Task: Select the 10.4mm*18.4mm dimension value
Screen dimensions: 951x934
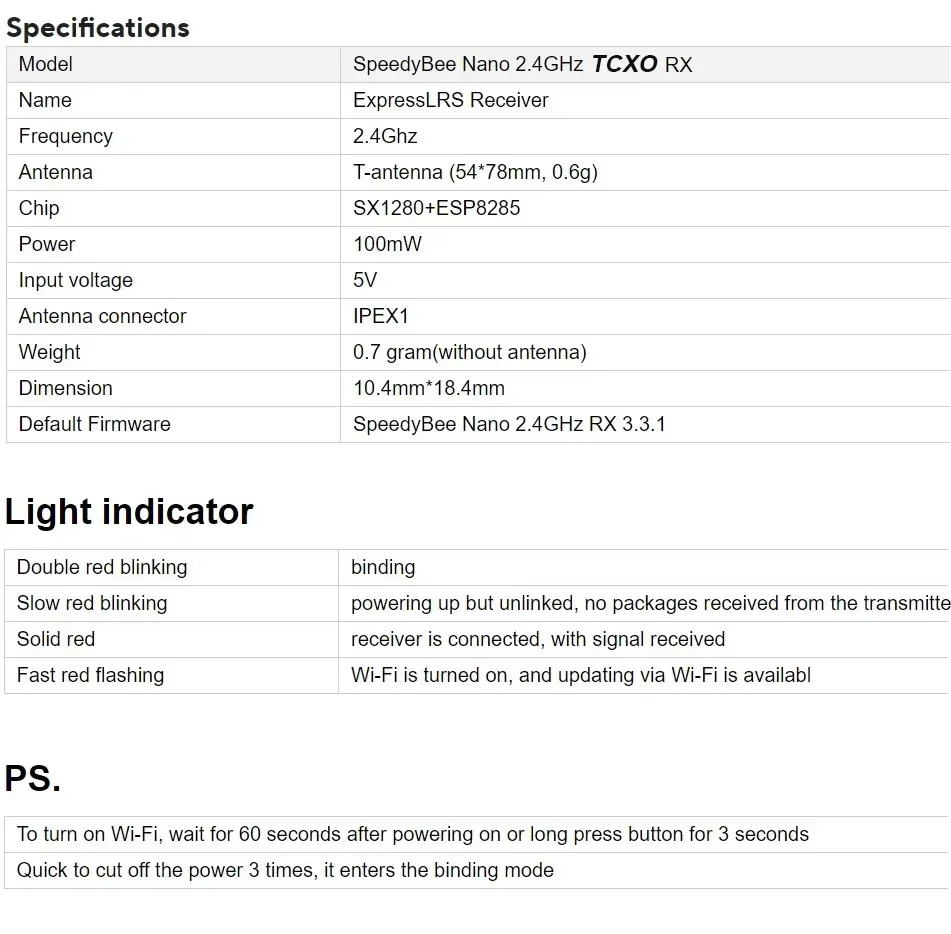Action: point(429,388)
